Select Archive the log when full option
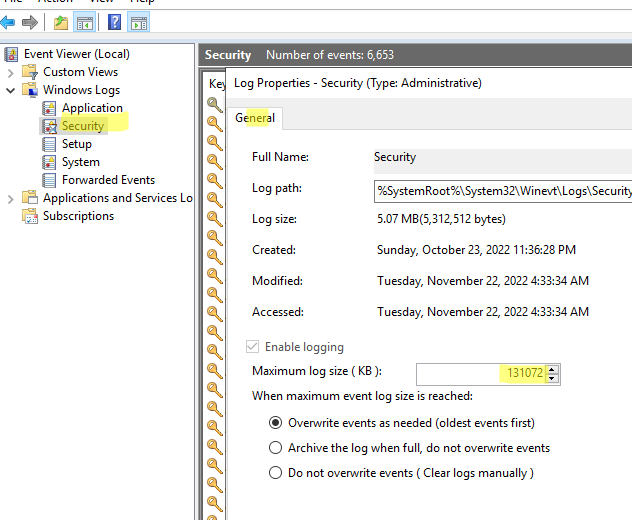 (x=275, y=448)
